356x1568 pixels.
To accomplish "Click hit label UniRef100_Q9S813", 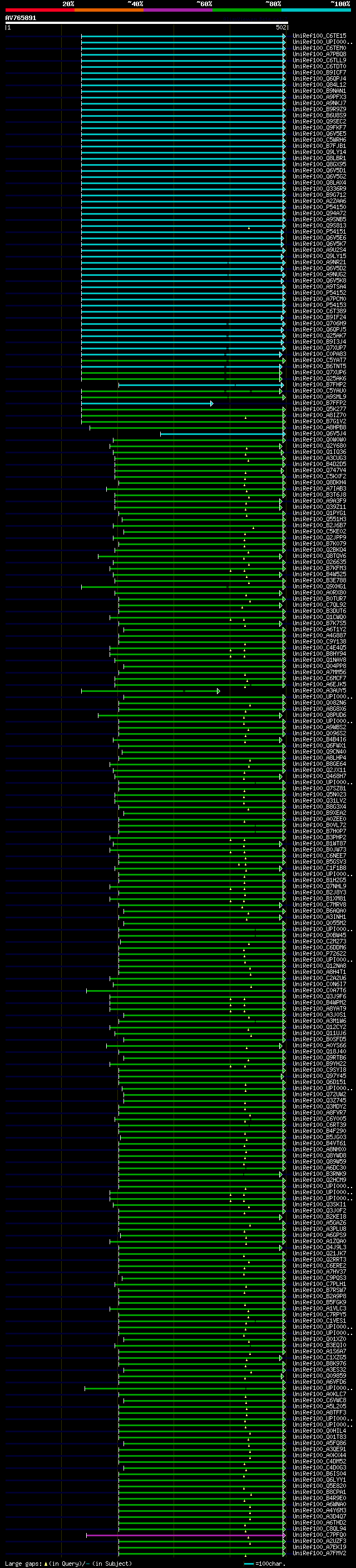I will (319, 226).
